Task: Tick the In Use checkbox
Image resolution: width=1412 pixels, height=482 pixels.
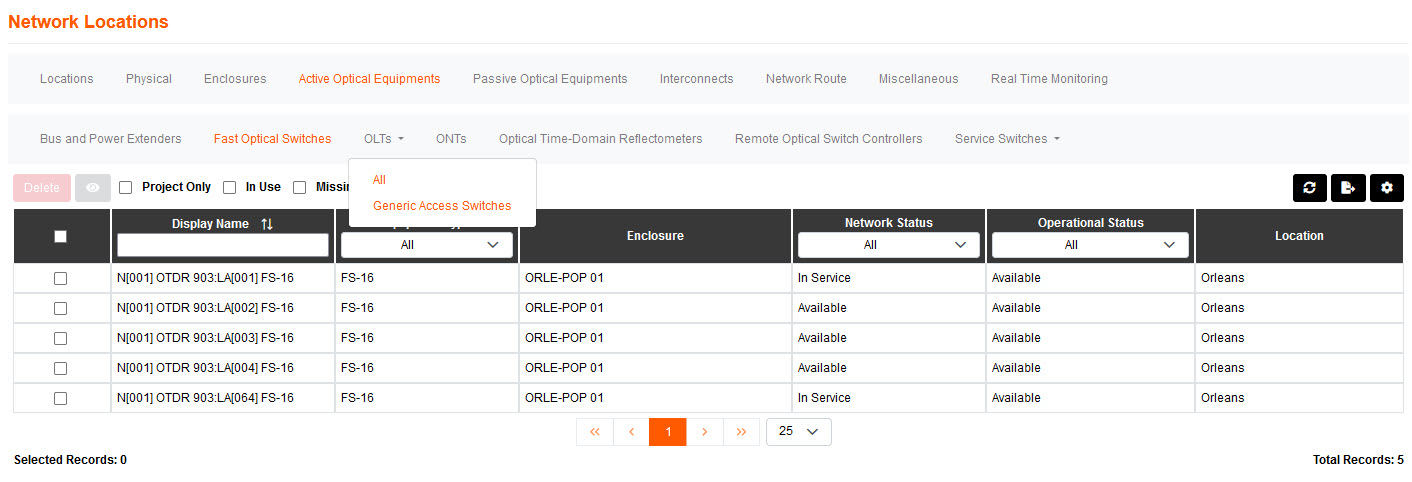Action: pos(229,187)
